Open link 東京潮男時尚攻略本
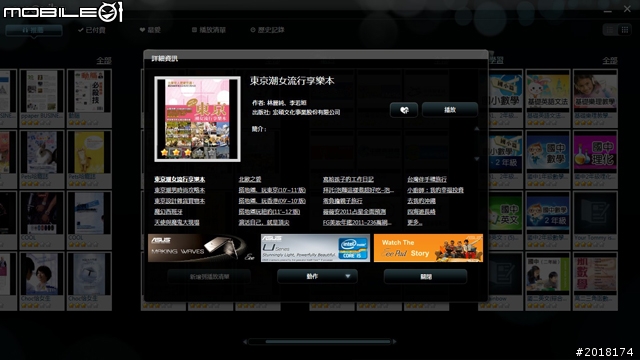Viewport: 640px width, 360px height. tap(180, 190)
